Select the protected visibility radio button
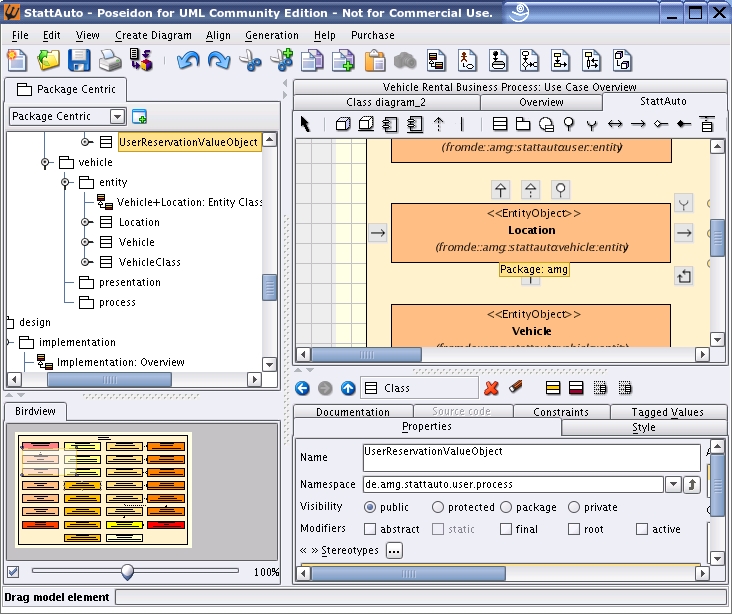 coord(438,507)
